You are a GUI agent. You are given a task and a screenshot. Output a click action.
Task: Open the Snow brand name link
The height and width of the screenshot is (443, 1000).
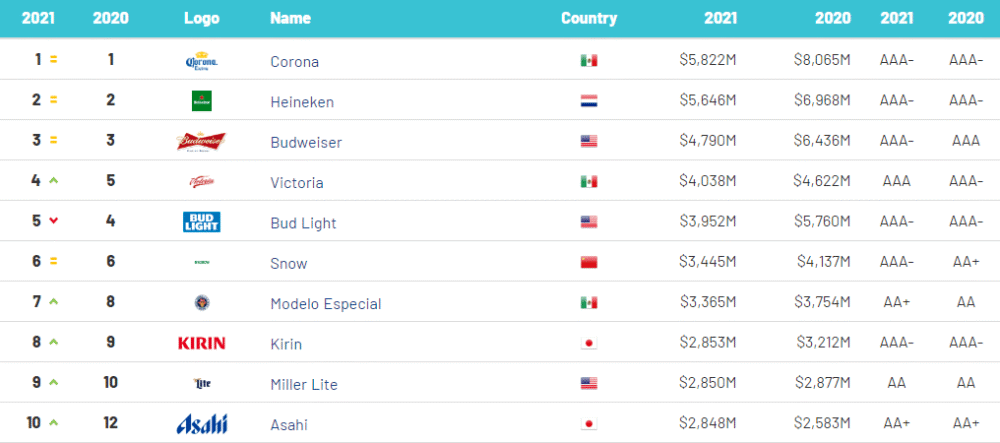pyautogui.click(x=288, y=263)
